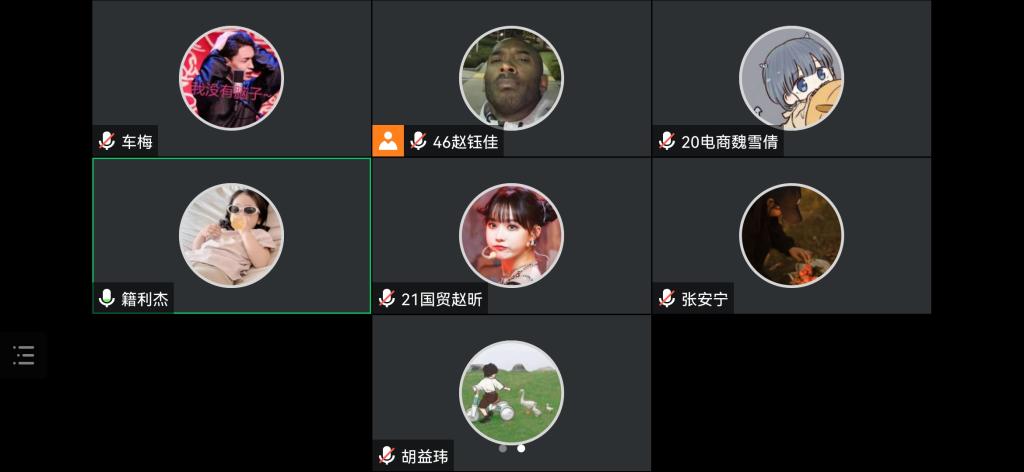Click muted mic icon beside 21国贸赵昕

[x=387, y=298]
